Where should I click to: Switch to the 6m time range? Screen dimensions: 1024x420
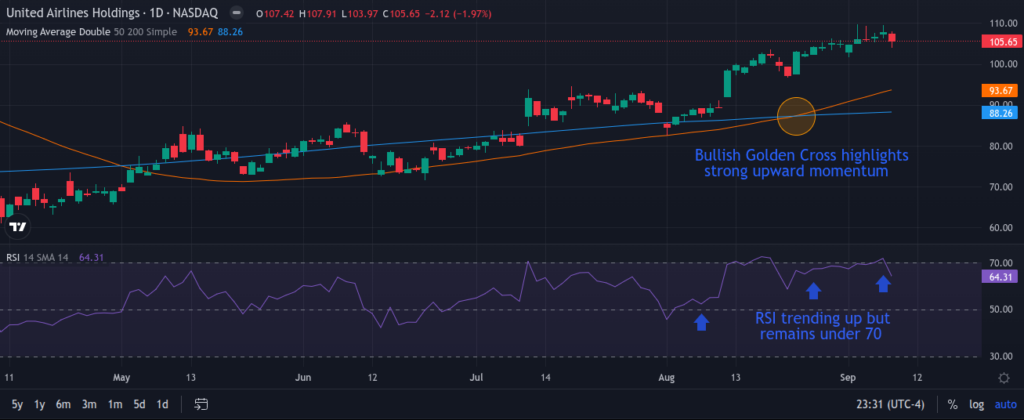tap(63, 404)
